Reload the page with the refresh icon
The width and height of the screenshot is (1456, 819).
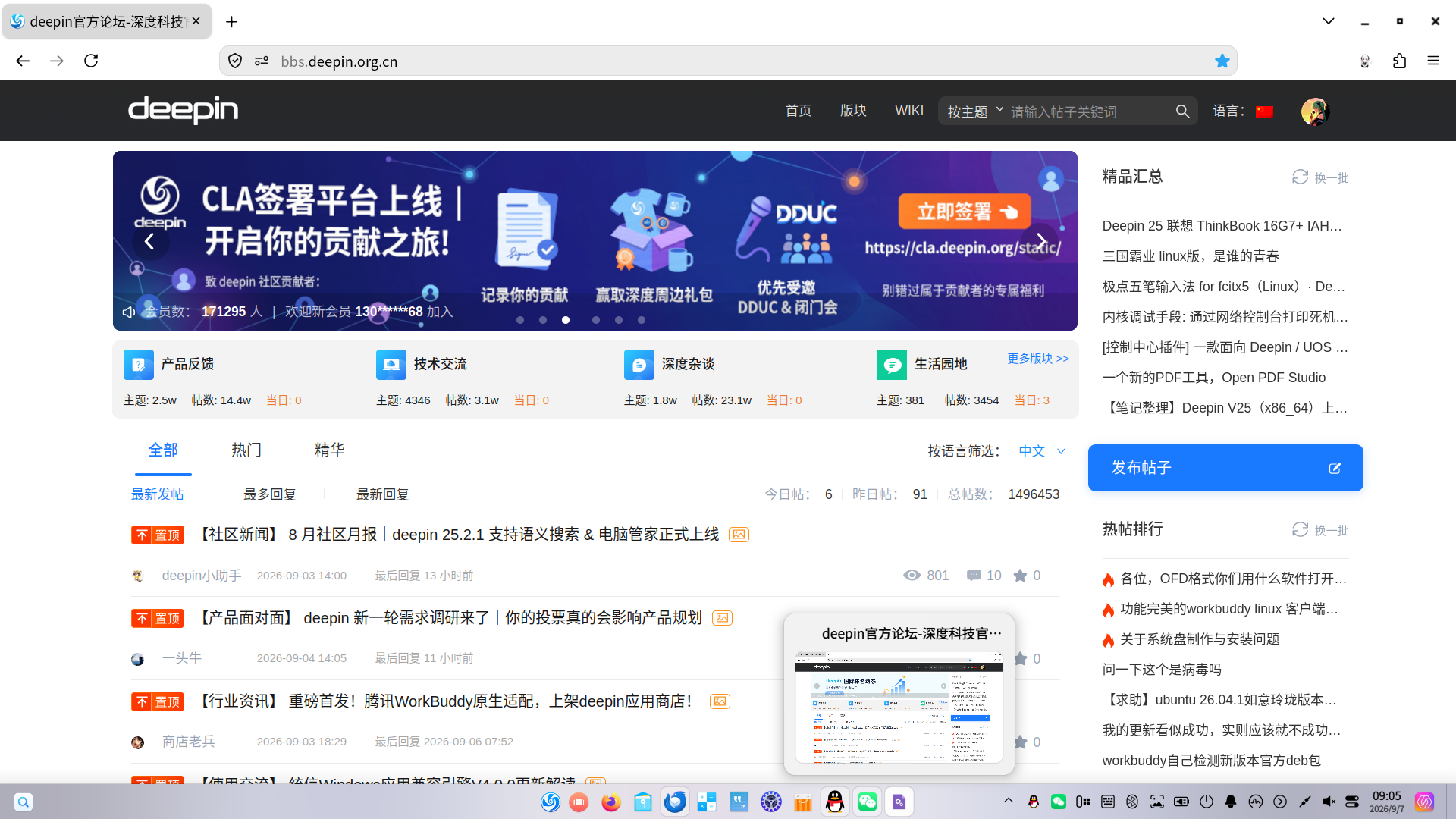point(91,61)
